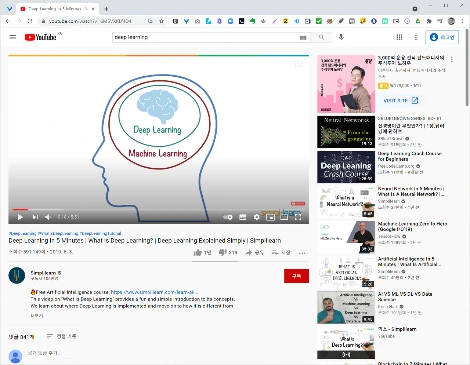
Task: Reload the page with the refresh icon
Action: [30, 21]
